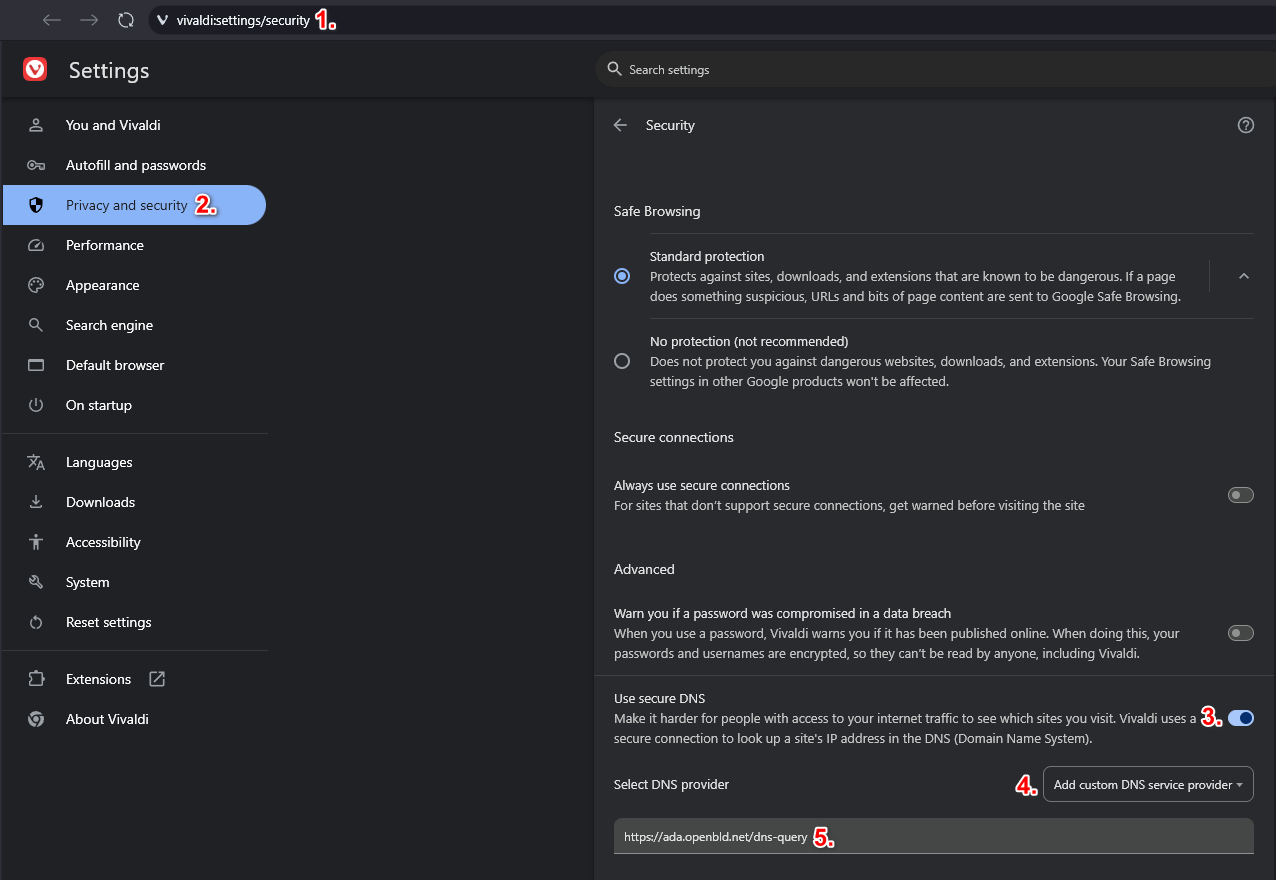
Task: Click the browser forward arrow
Action: coord(89,20)
